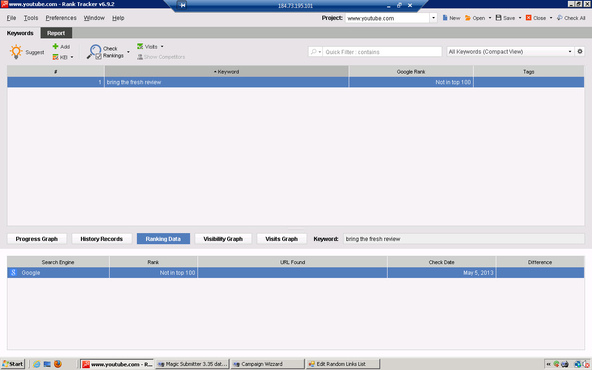
Task: Create a New project
Action: [x=451, y=18]
